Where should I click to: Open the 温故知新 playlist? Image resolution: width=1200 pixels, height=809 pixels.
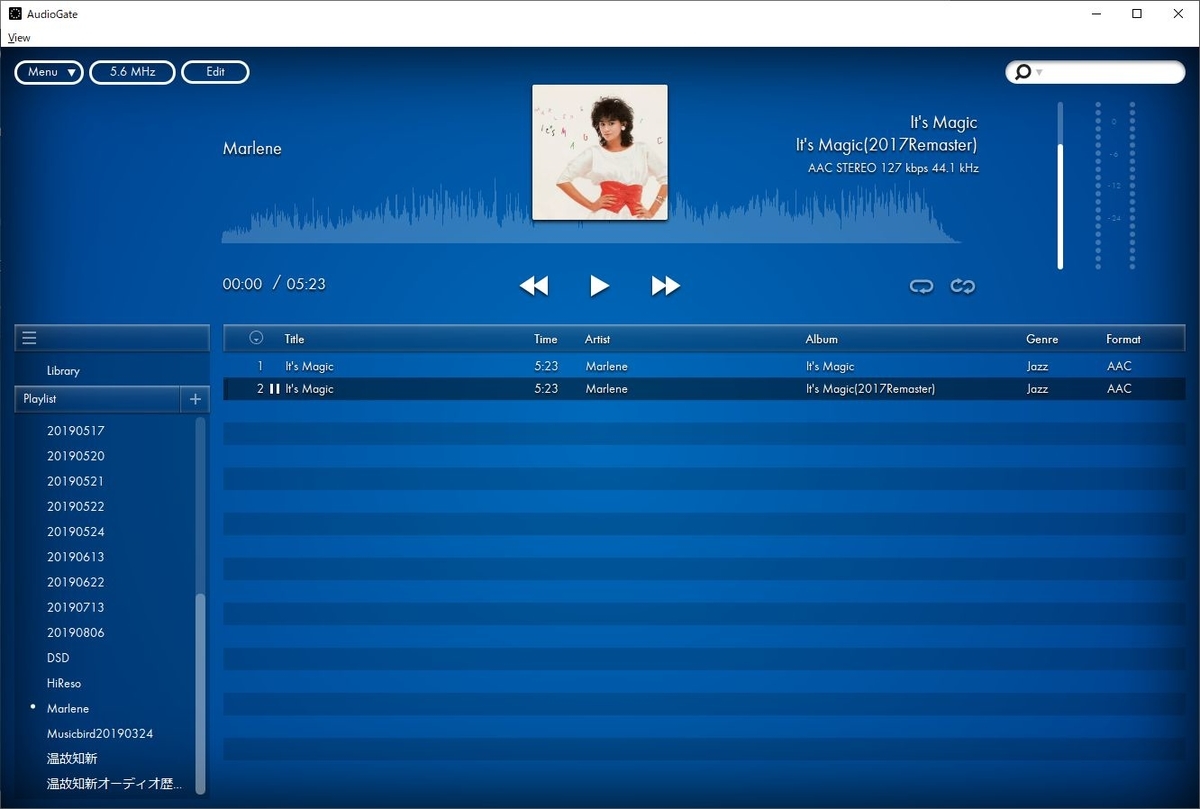pos(72,759)
